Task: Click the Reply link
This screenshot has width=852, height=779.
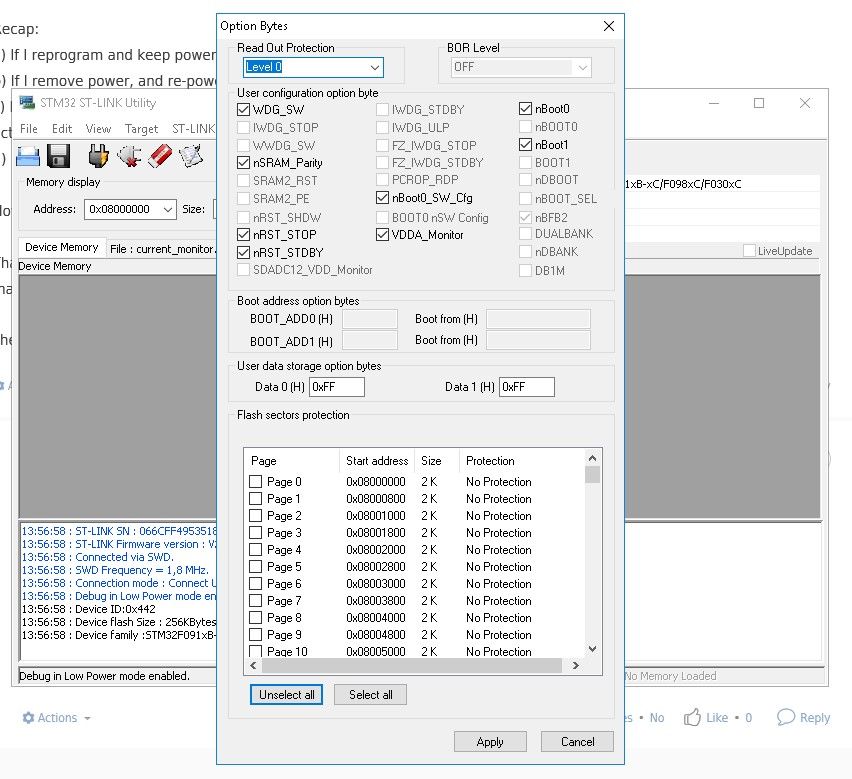Action: point(815,718)
